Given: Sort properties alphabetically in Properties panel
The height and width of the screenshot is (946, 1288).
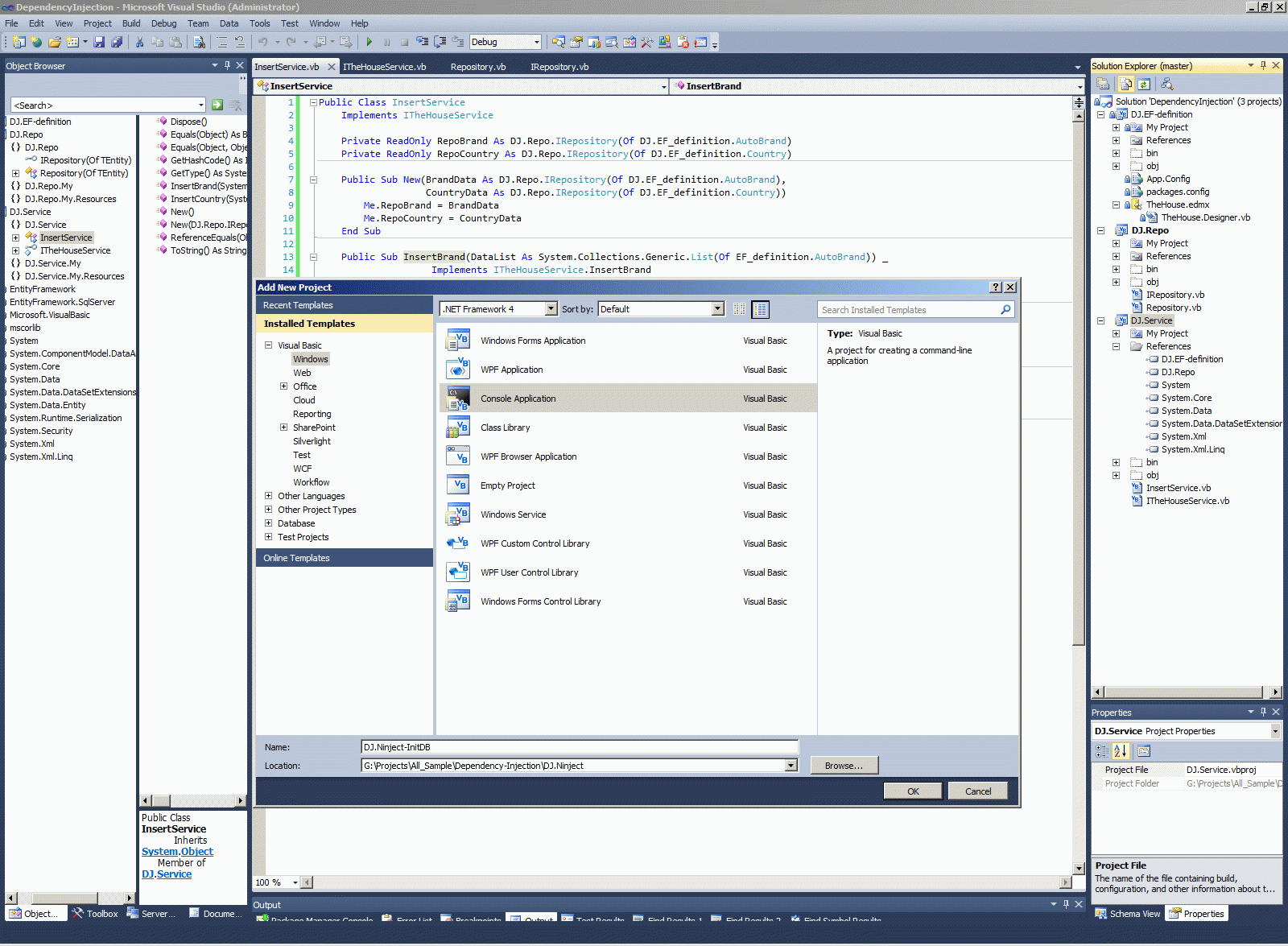Looking at the screenshot, I should click(1121, 751).
